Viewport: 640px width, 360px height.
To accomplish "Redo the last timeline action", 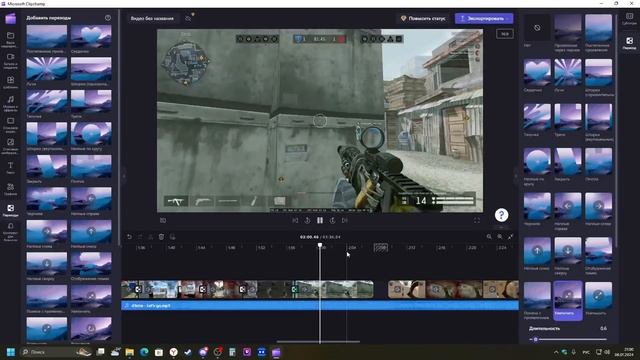I will (x=140, y=237).
